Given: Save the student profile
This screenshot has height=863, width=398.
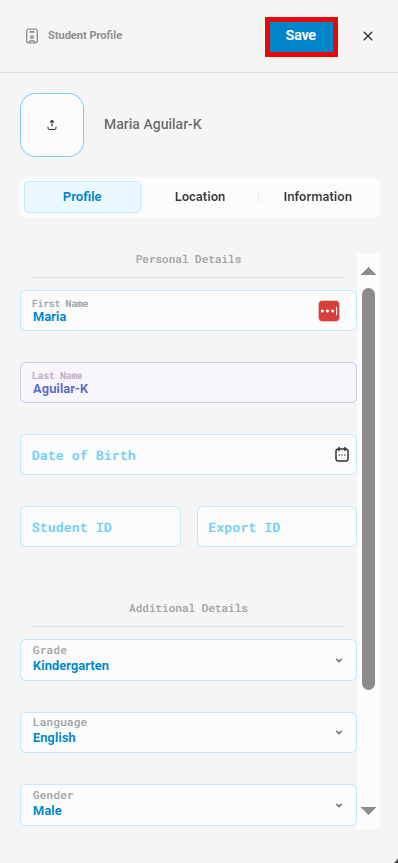Looking at the screenshot, I should click(x=301, y=36).
